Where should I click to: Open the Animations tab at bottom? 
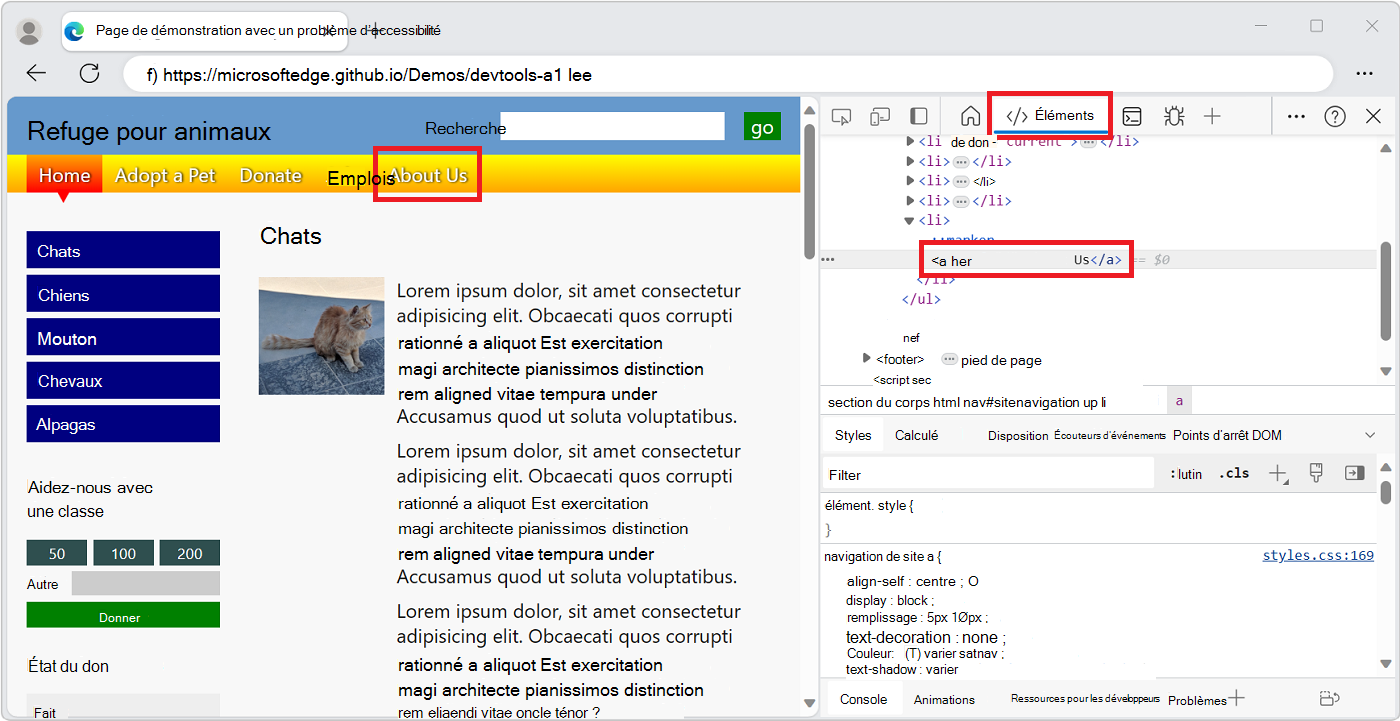coord(945,699)
